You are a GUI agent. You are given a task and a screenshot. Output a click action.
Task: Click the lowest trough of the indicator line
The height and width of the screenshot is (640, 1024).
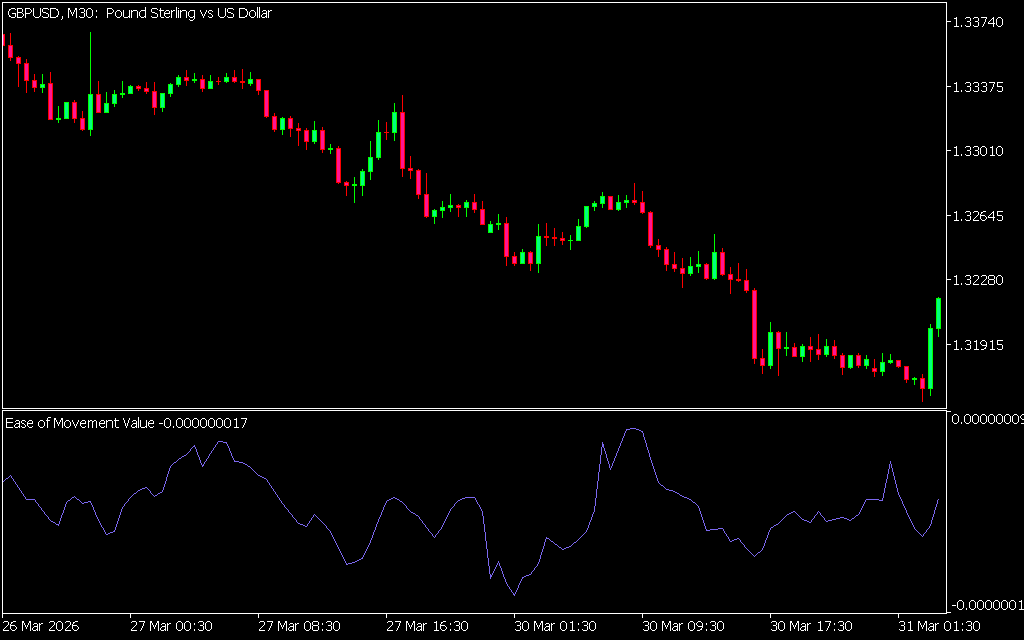[x=514, y=595]
